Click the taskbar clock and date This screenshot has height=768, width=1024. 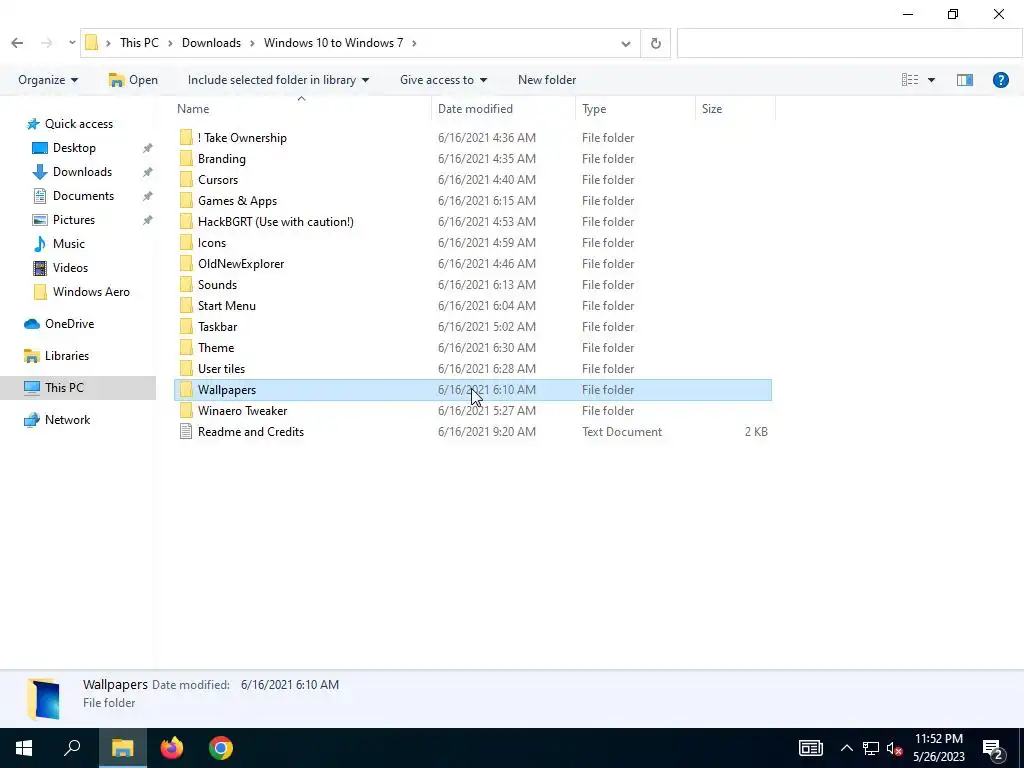click(x=938, y=748)
